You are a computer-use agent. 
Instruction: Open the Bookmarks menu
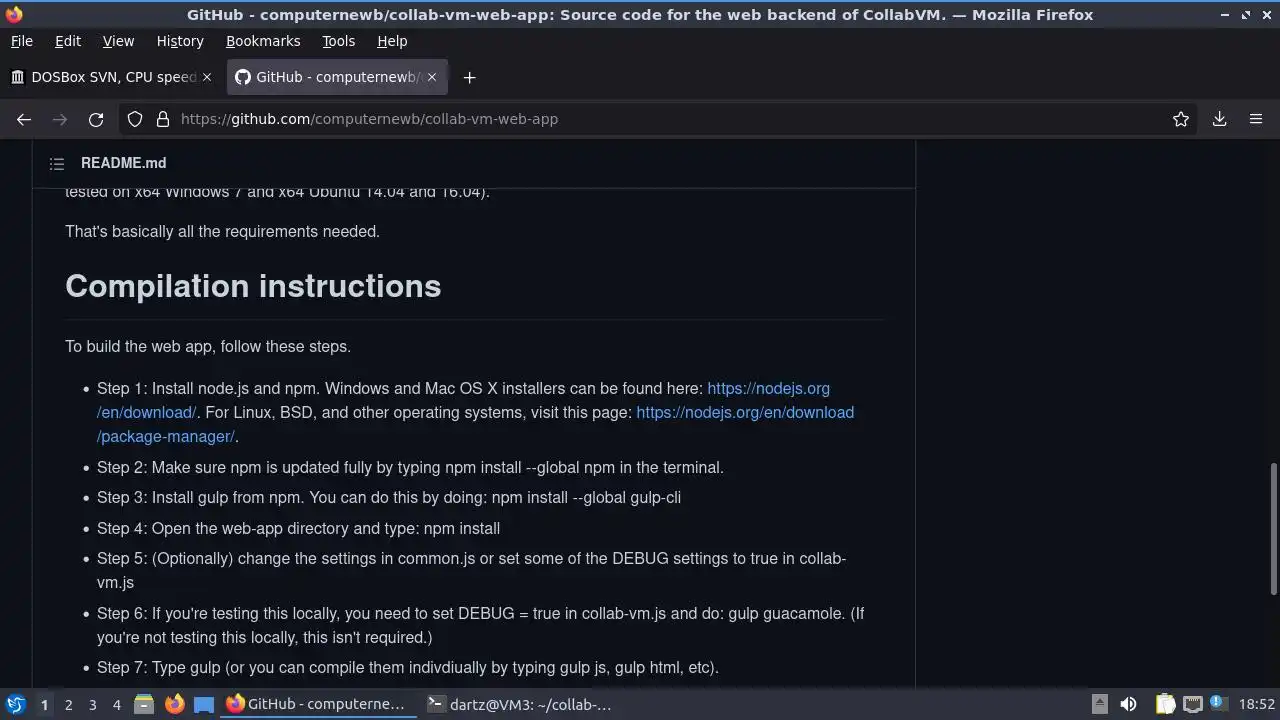pyautogui.click(x=263, y=41)
